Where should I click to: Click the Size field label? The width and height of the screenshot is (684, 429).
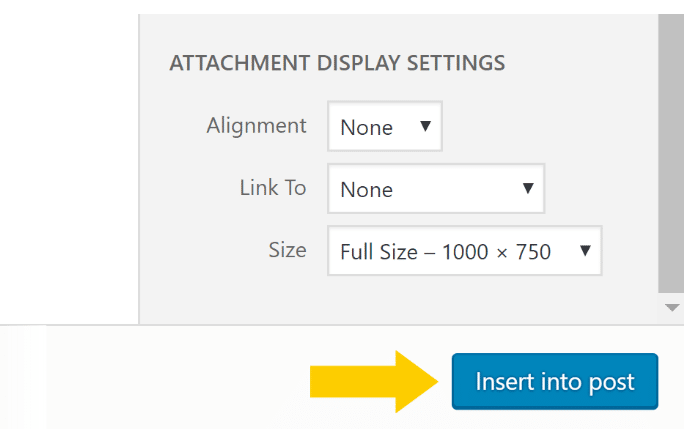[287, 250]
